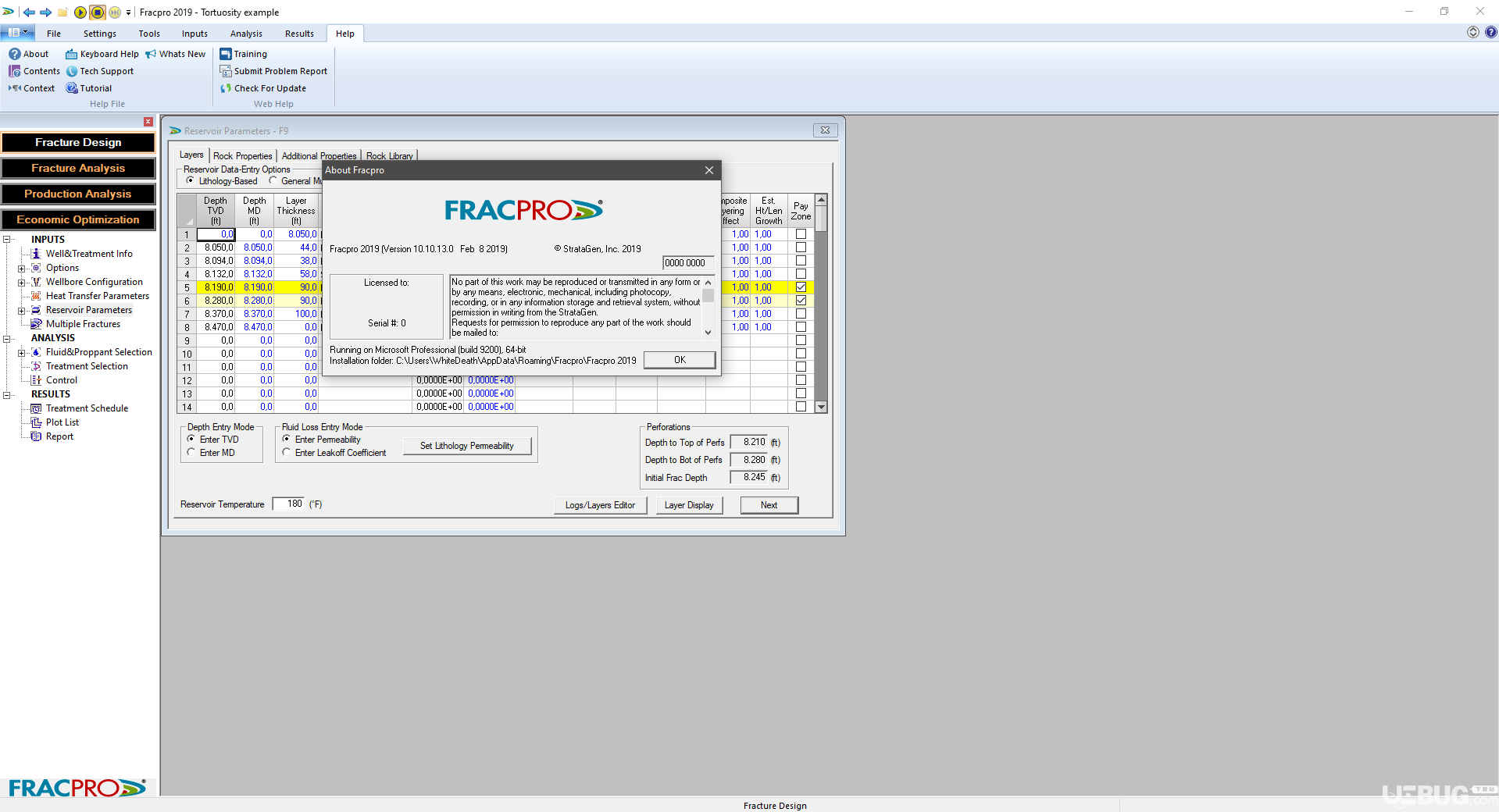Uncheck Pay Zone checkbox for layer row 6
Viewport: 1499px width, 812px height.
click(x=801, y=301)
